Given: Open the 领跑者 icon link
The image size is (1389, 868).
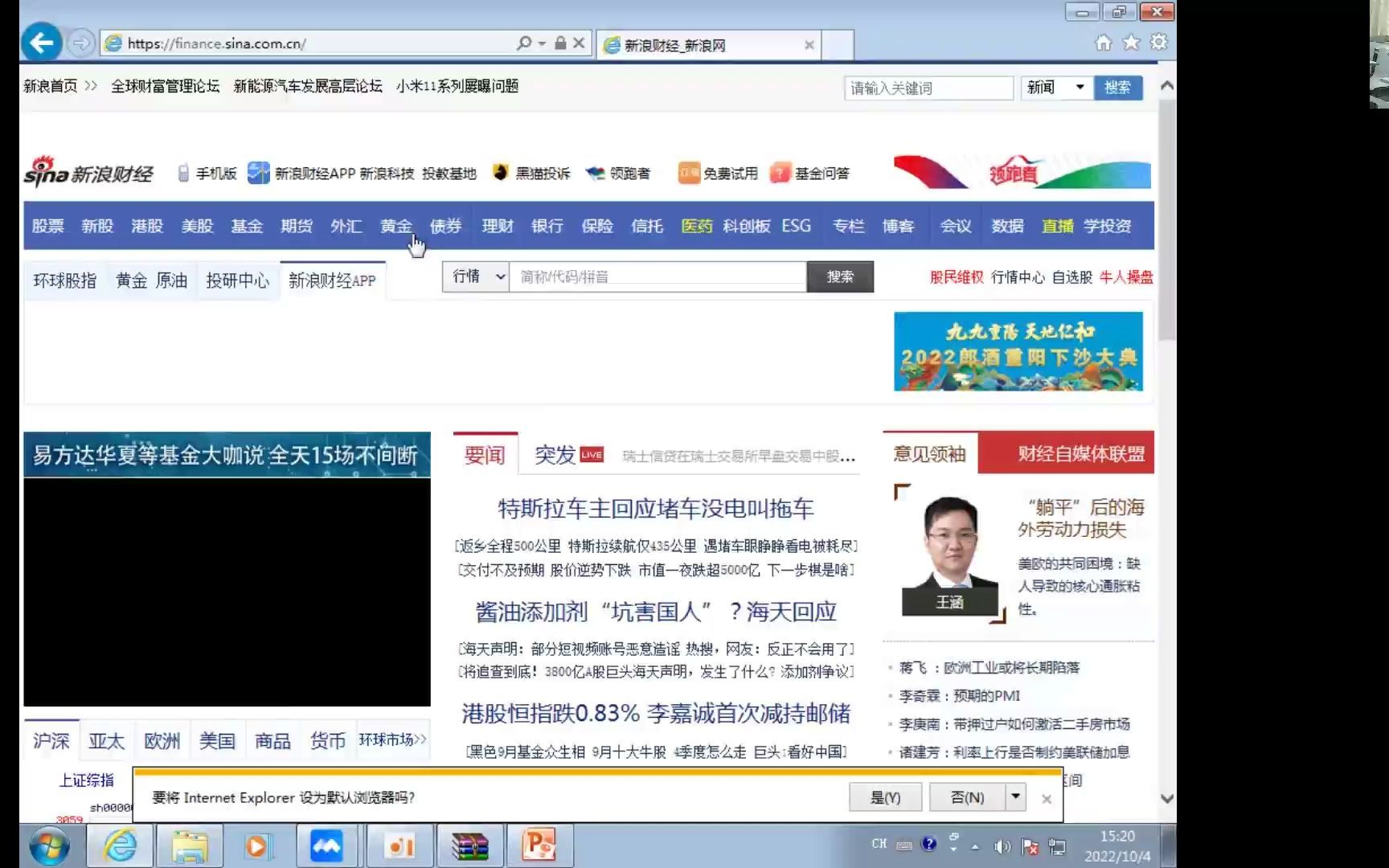Looking at the screenshot, I should pyautogui.click(x=596, y=173).
